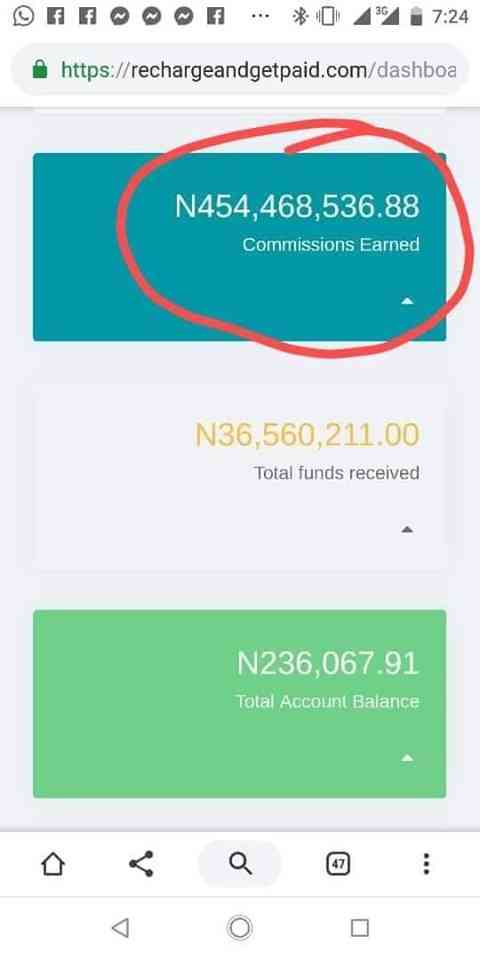Collapse the Total funds received arrow

coord(407,530)
